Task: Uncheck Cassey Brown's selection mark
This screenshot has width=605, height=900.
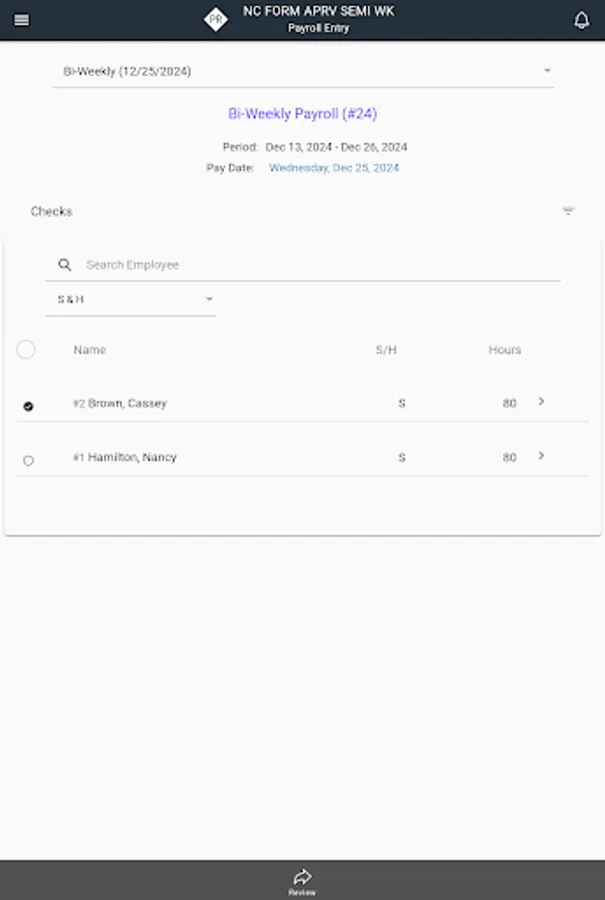Action: (28, 405)
